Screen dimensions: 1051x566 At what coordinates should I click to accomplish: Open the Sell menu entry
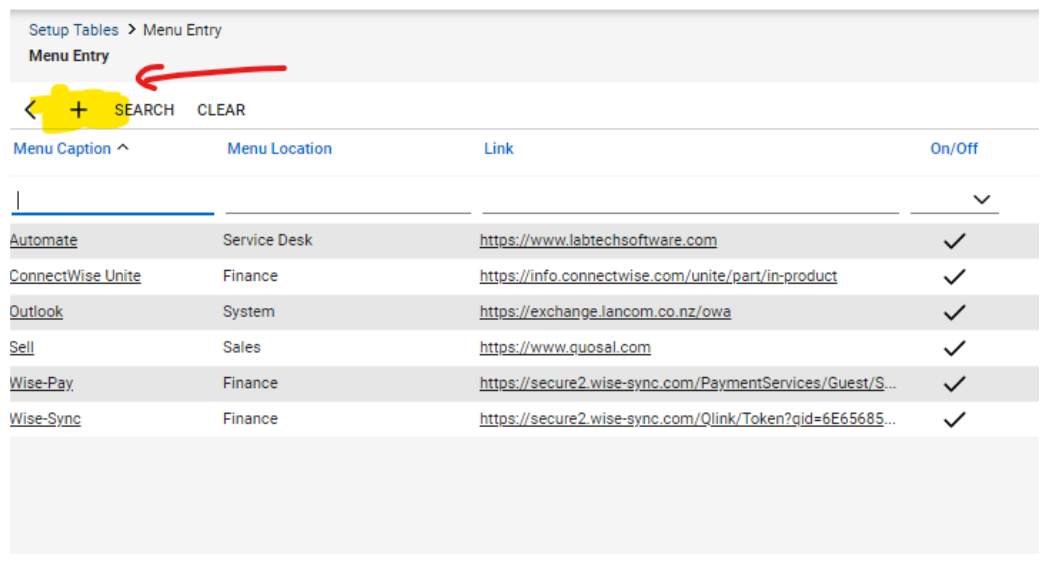click(21, 347)
